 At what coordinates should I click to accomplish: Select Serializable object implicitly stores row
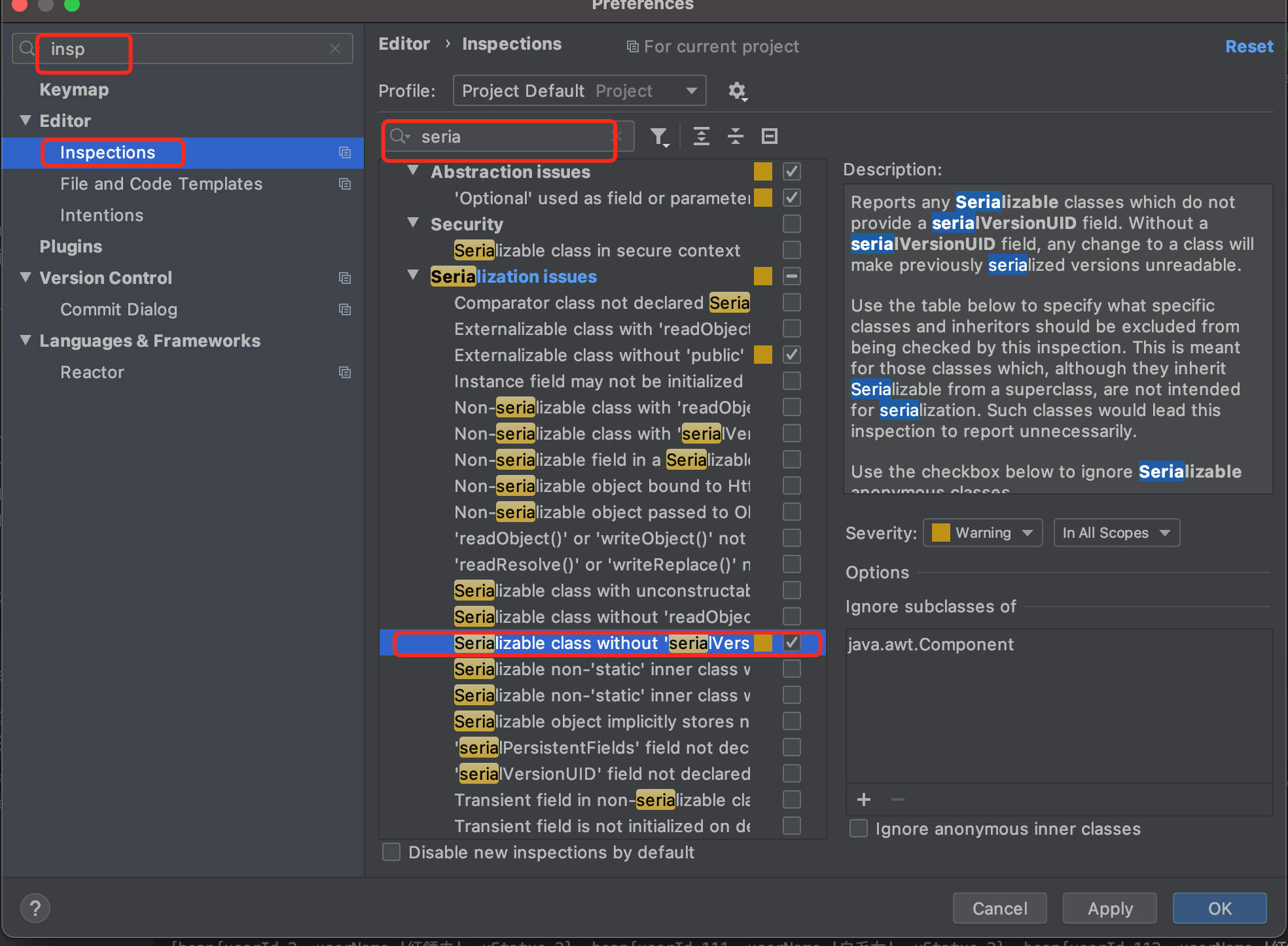[601, 722]
